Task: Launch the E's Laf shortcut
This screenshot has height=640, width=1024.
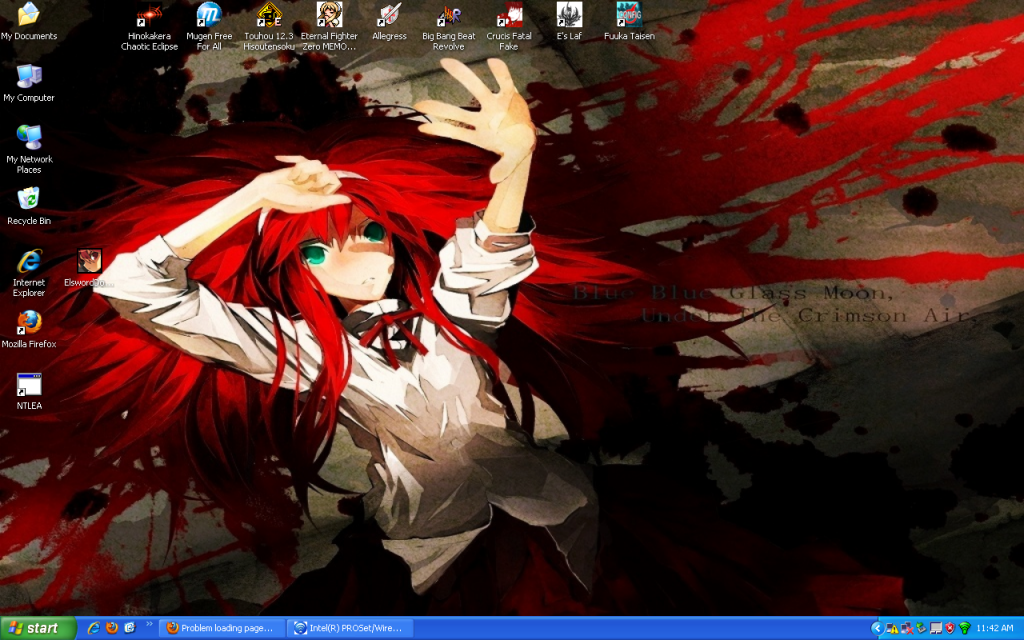Action: pos(569,21)
